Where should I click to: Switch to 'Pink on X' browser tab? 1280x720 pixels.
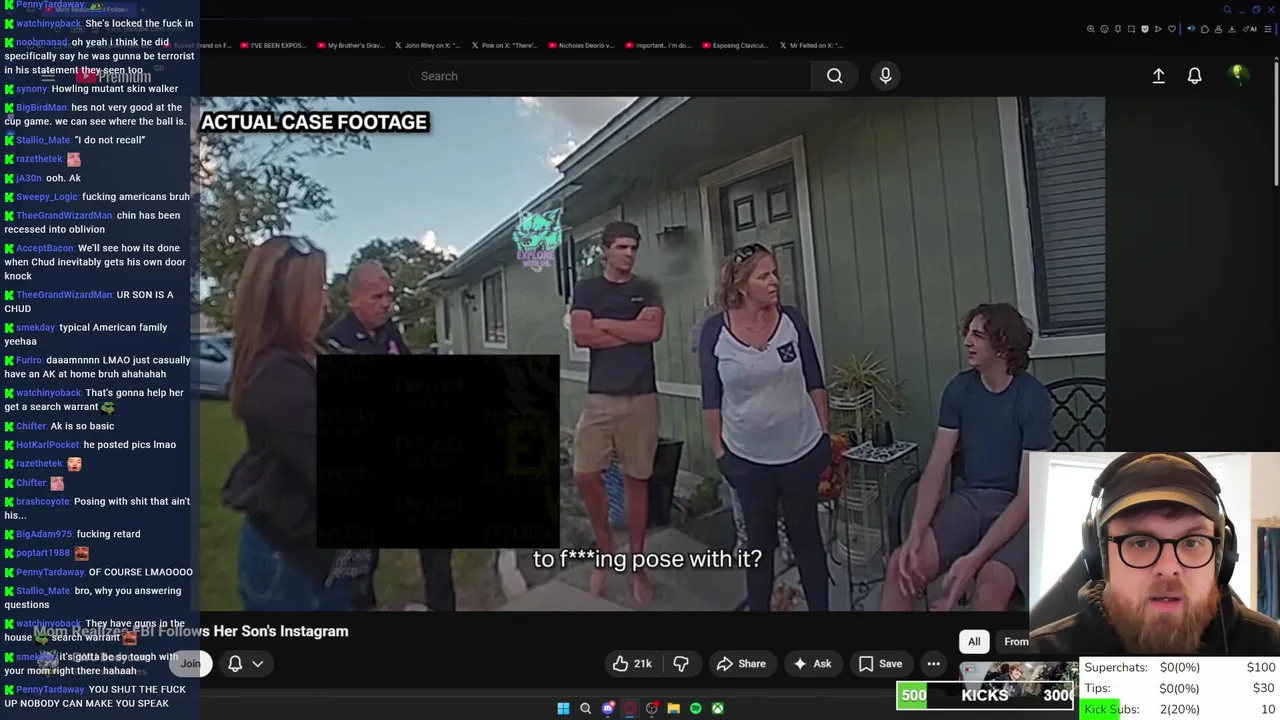(504, 45)
